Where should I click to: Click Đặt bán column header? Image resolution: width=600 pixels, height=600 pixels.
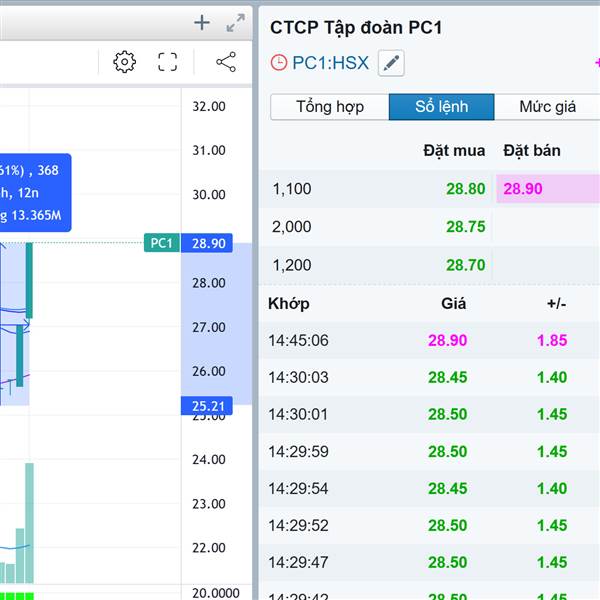tap(532, 150)
